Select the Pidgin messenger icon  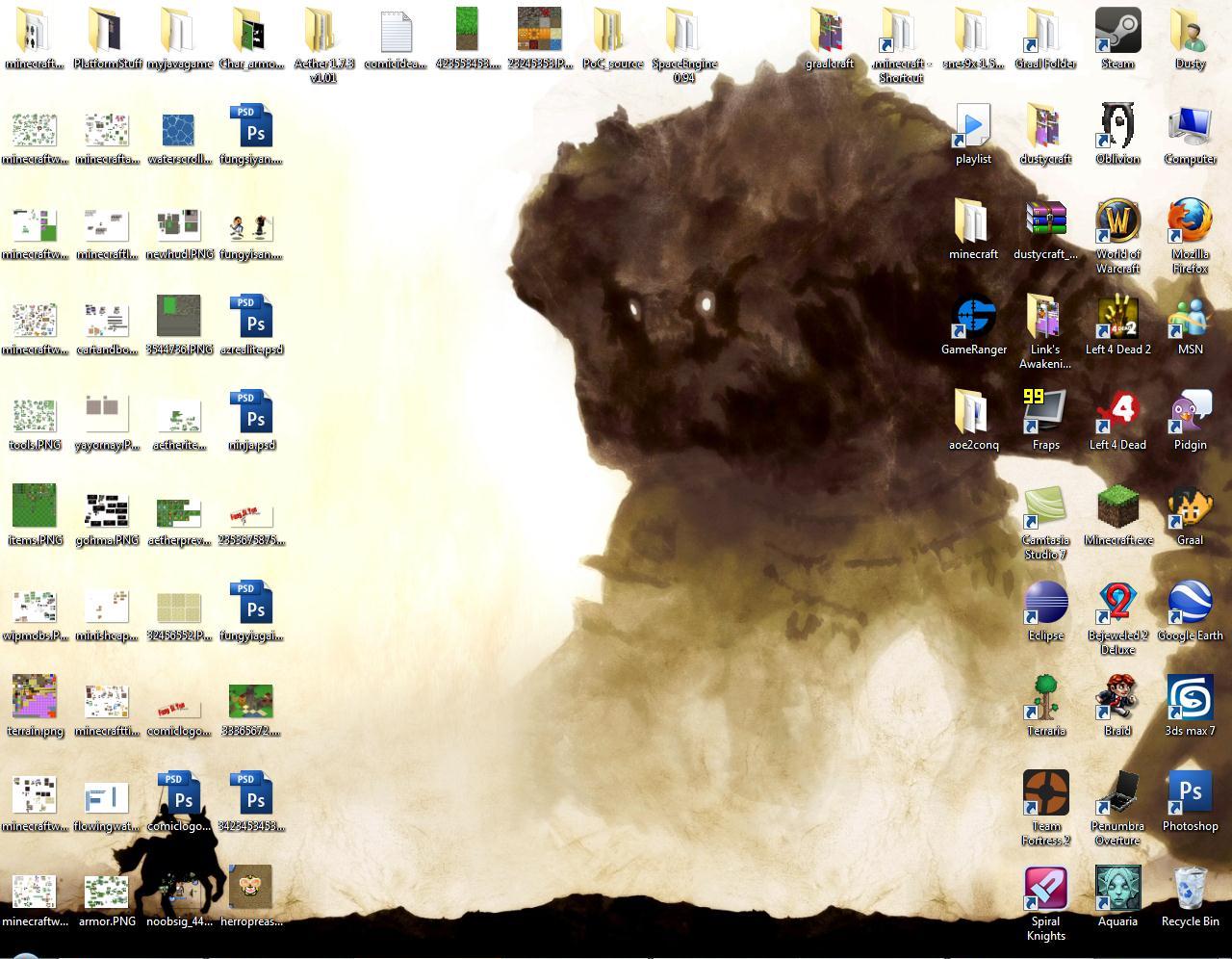point(1190,413)
